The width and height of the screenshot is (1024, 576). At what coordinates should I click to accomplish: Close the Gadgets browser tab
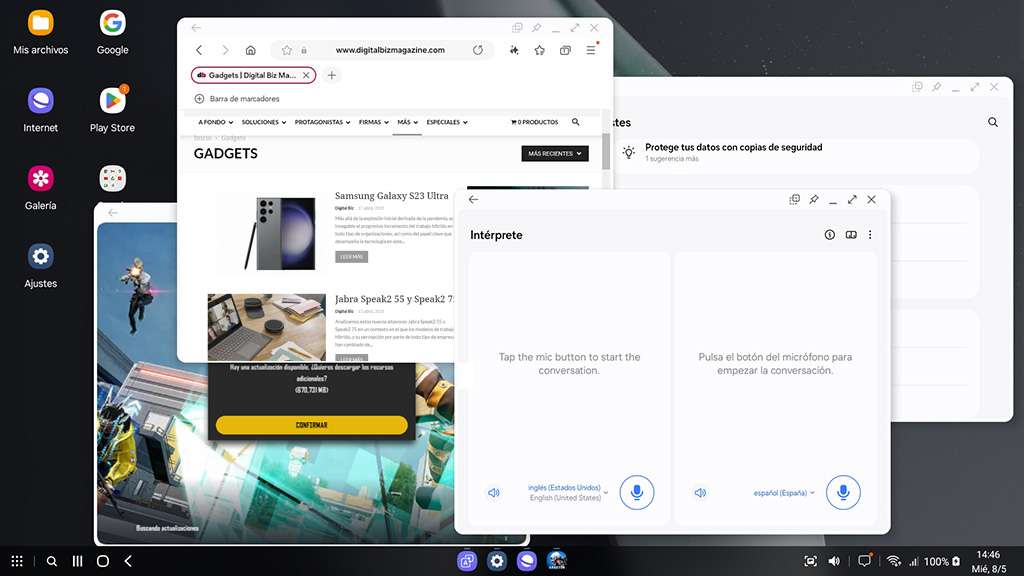306,75
